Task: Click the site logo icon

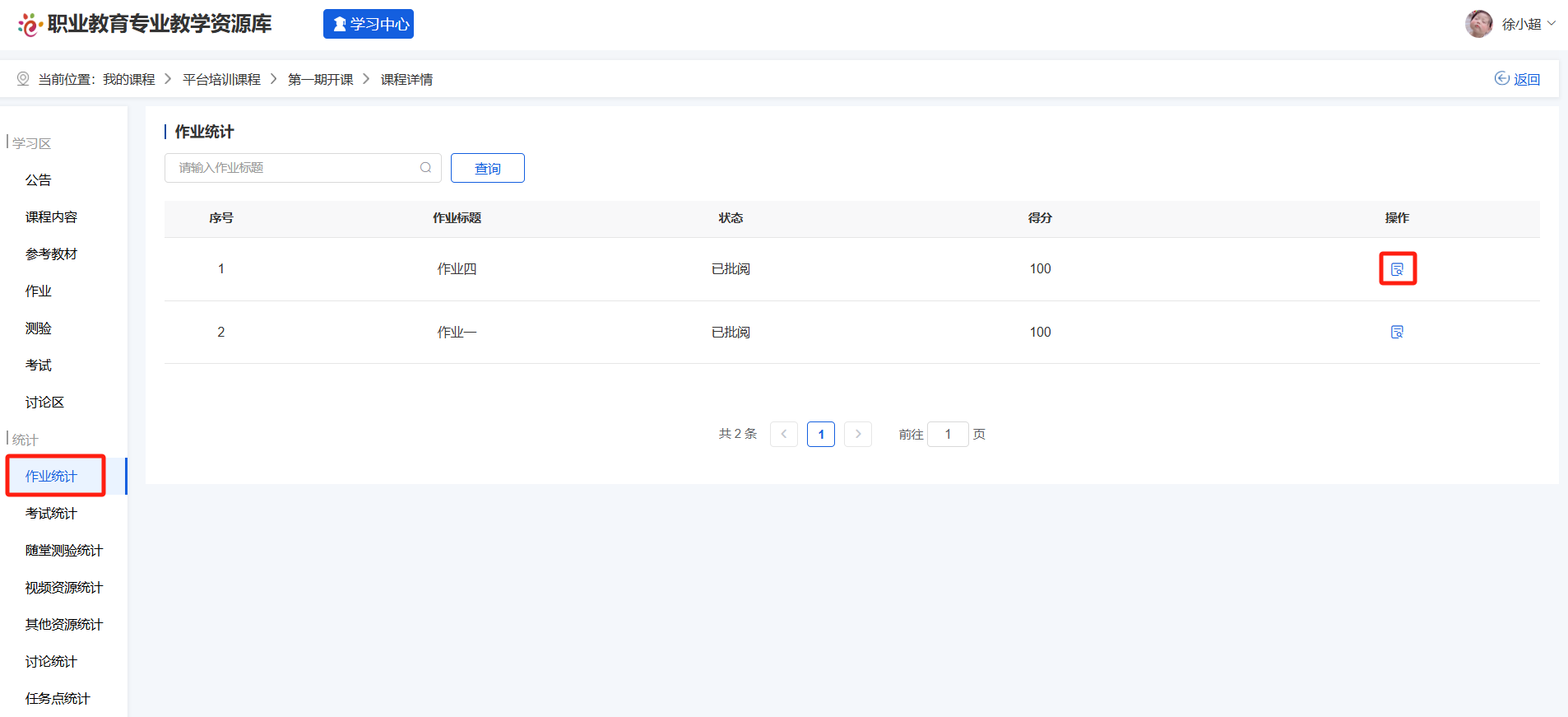Action: click(x=29, y=25)
